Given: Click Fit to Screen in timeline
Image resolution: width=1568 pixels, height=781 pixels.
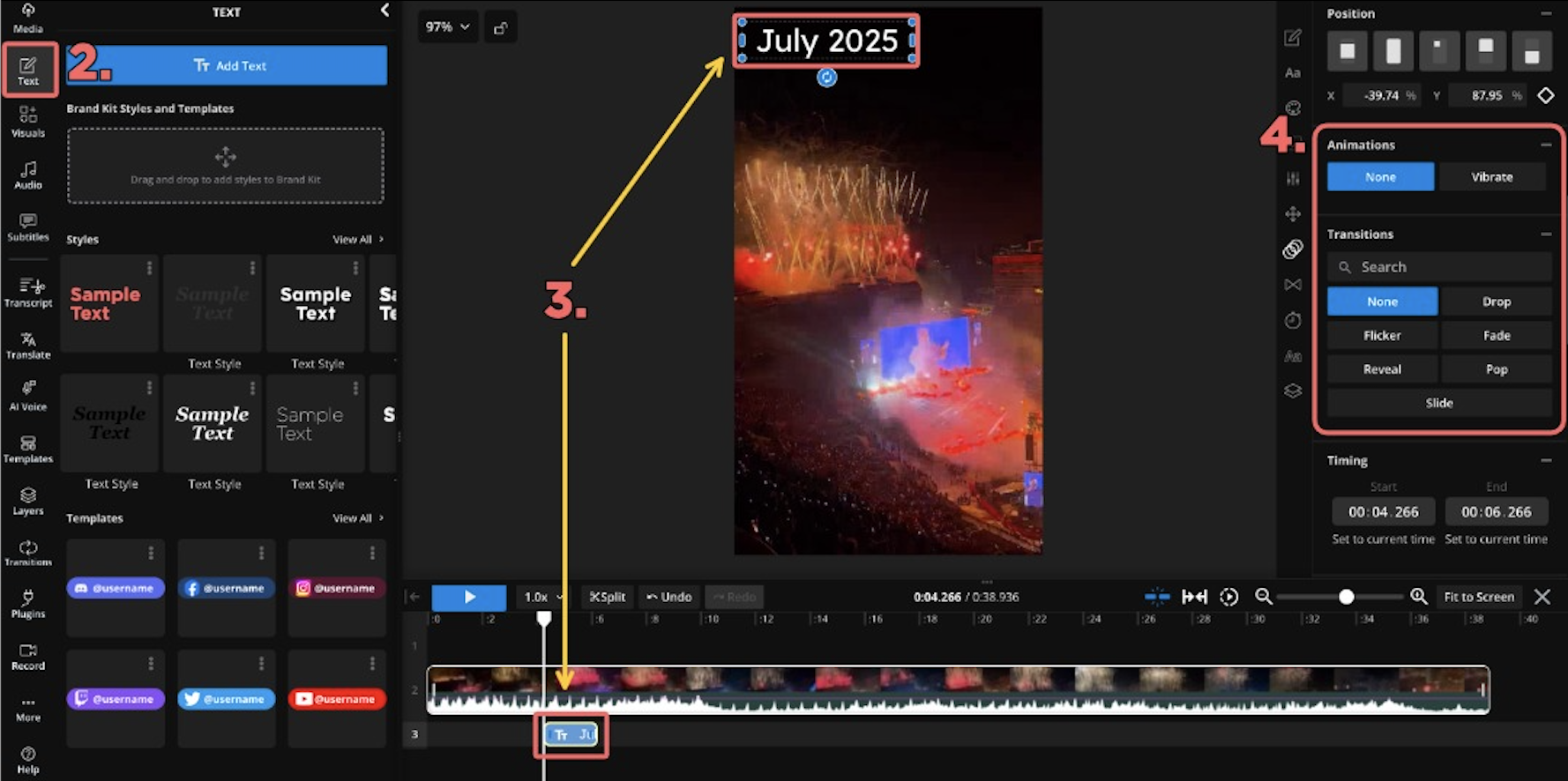Looking at the screenshot, I should click(1479, 597).
